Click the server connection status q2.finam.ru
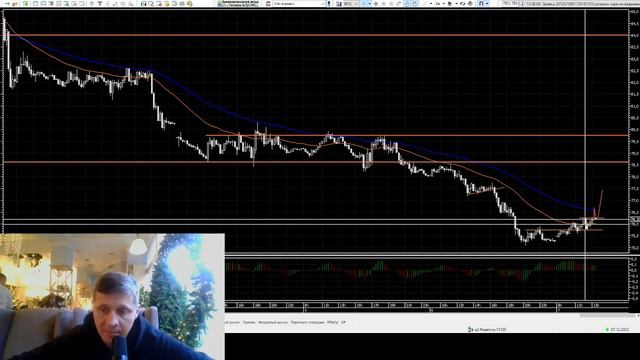This screenshot has width=640, height=360. click(x=487, y=329)
